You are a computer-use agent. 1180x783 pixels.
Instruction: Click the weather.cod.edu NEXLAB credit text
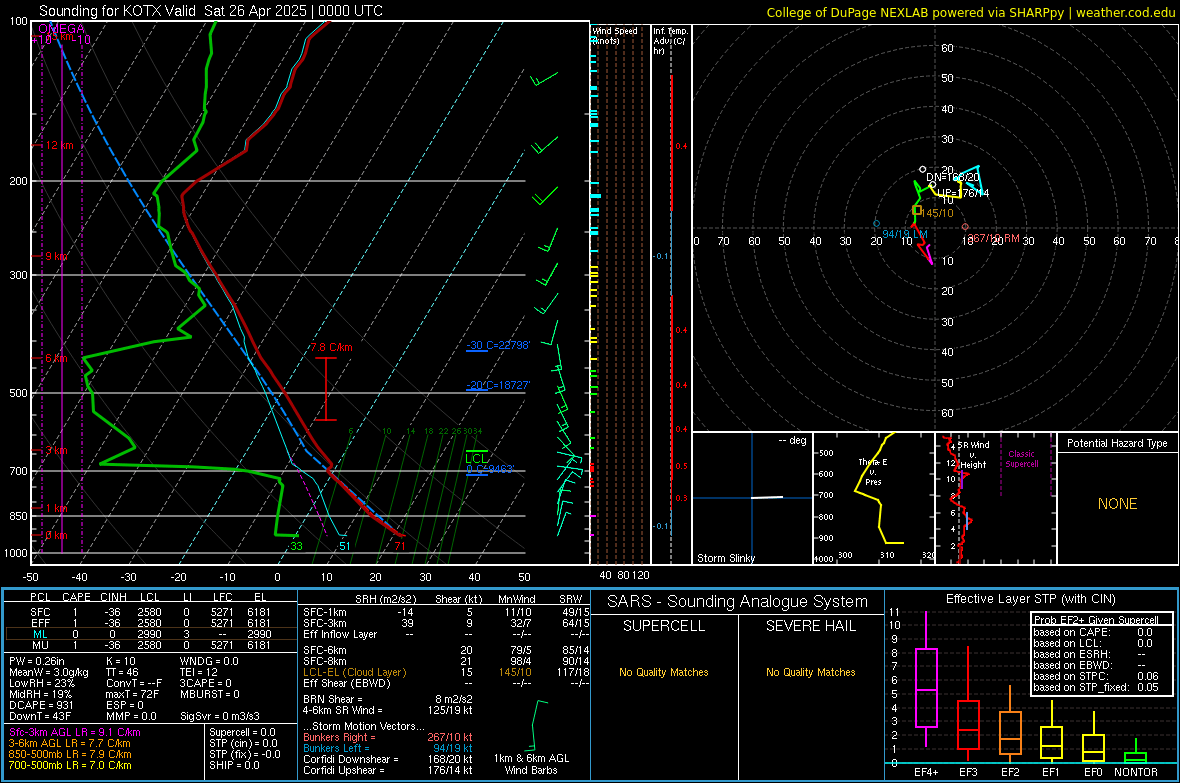click(x=970, y=12)
